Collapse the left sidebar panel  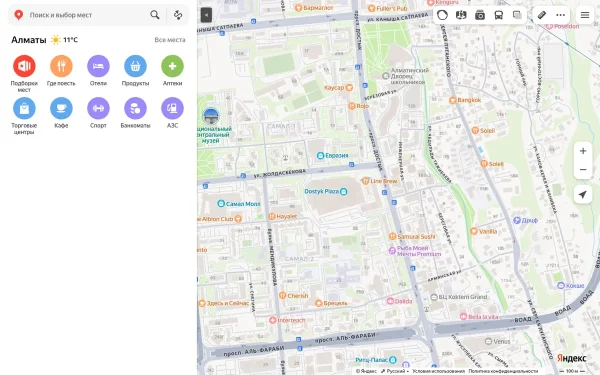coord(206,15)
